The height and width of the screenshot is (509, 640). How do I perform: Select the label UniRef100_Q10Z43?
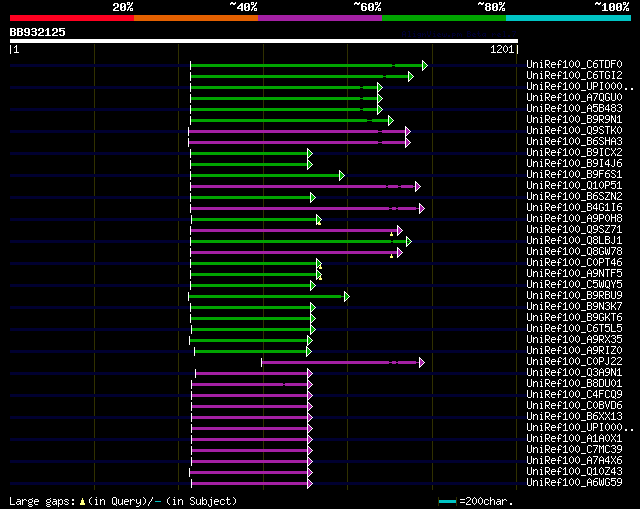click(574, 472)
